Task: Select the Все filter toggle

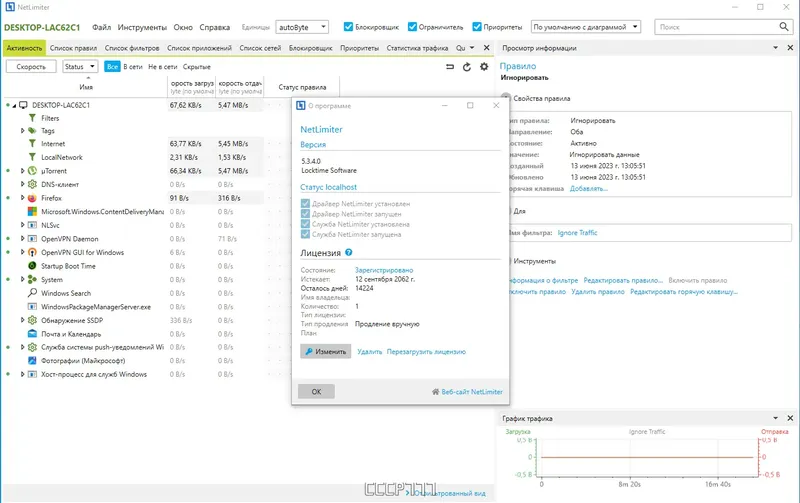Action: [112, 67]
